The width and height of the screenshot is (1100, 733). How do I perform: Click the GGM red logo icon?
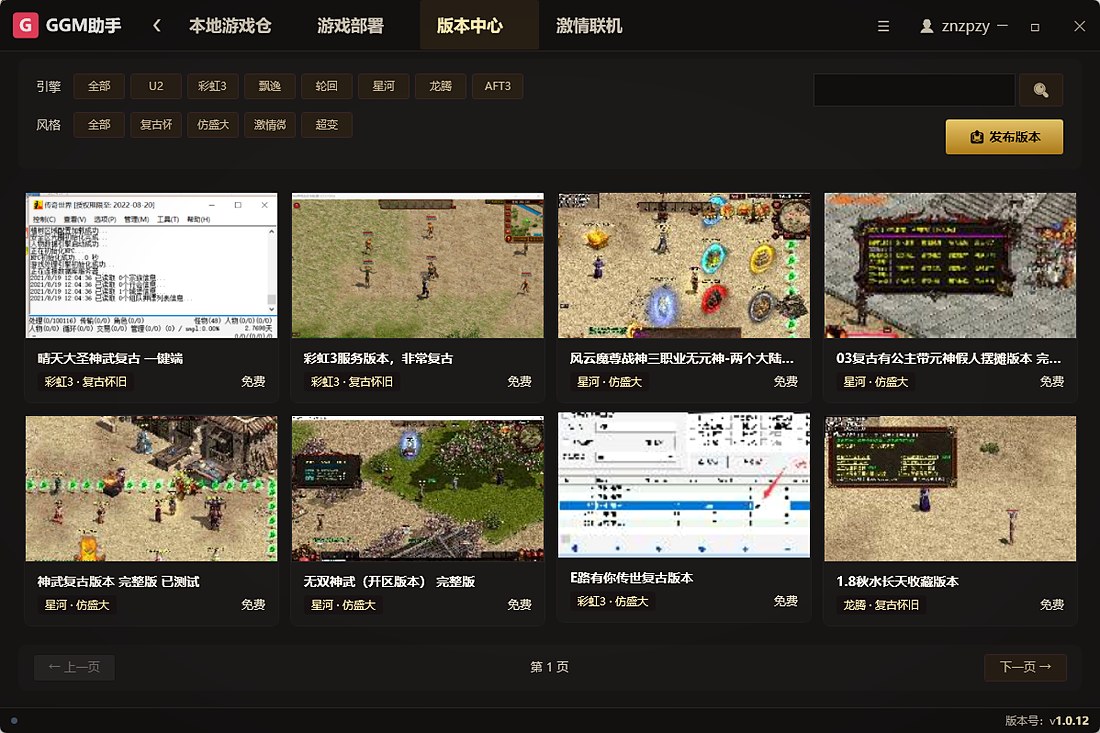25,25
